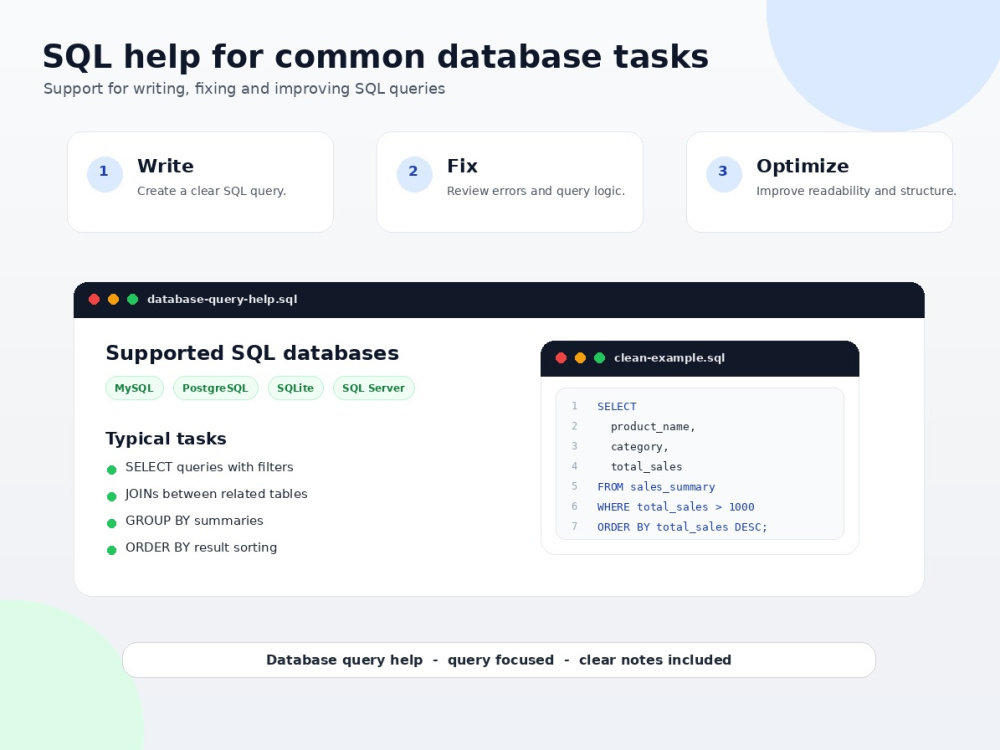Click 'Database query help' in footer banner
Viewport: 1000px width, 750px height.
344,660
